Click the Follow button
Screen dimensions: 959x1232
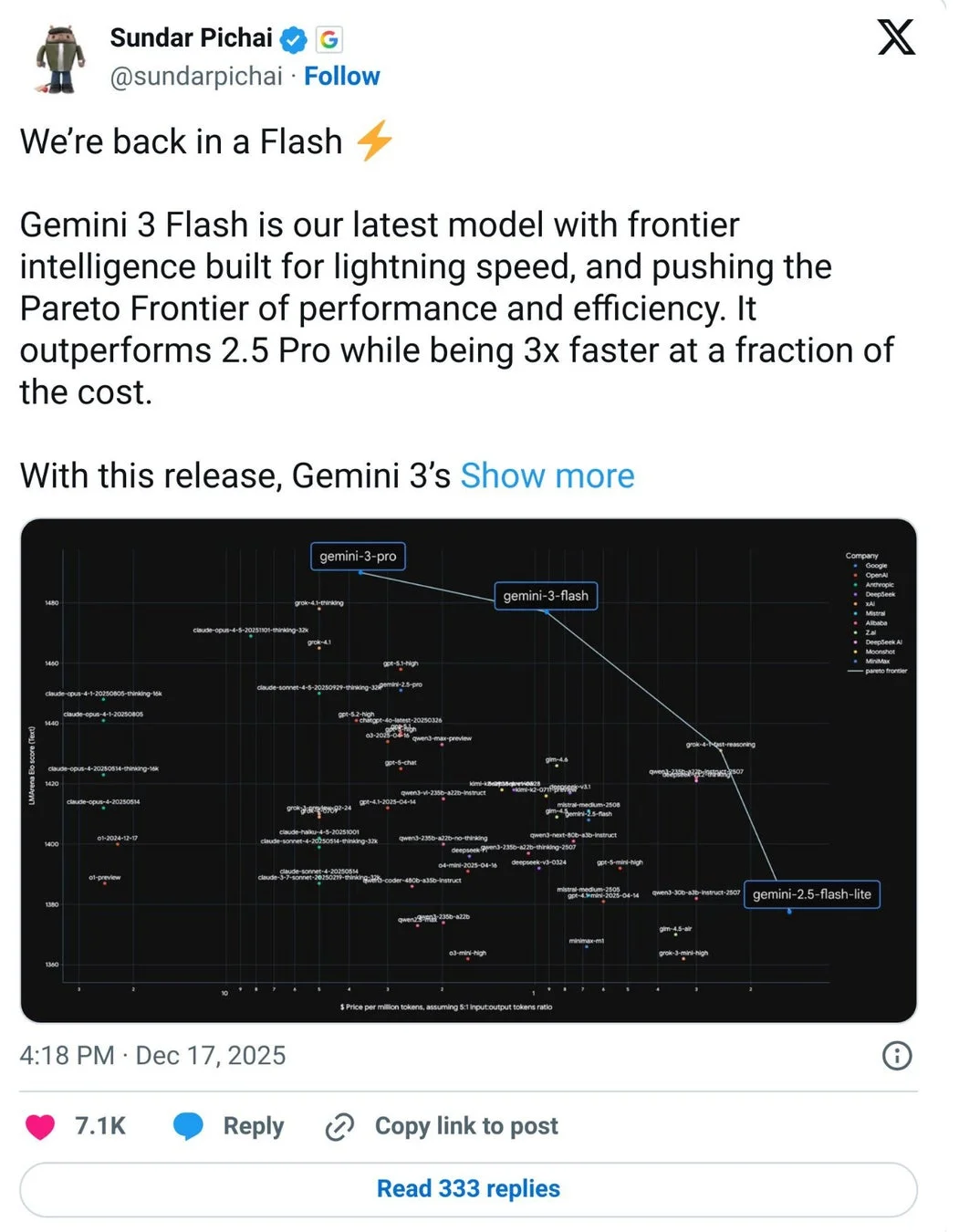point(342,77)
